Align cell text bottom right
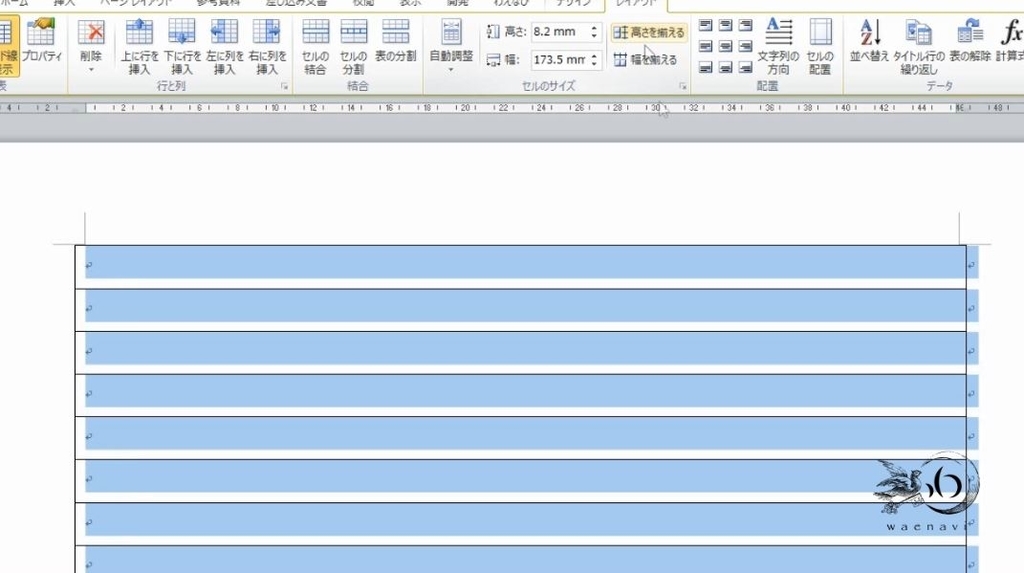Screen dimensions: 1024x573 [x=745, y=67]
